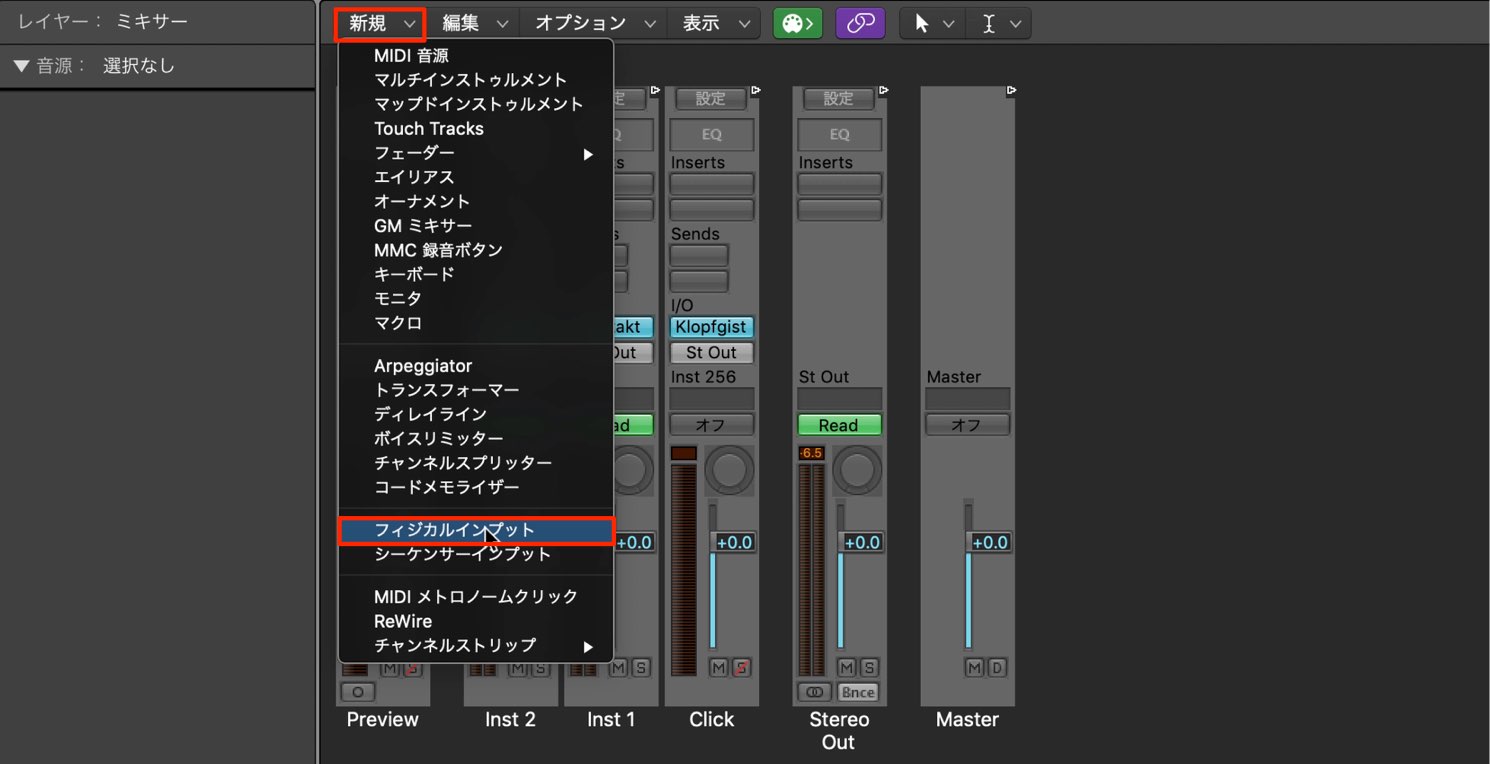
Task: Collapse the 音源 disclosure triangle
Action: tap(21, 66)
